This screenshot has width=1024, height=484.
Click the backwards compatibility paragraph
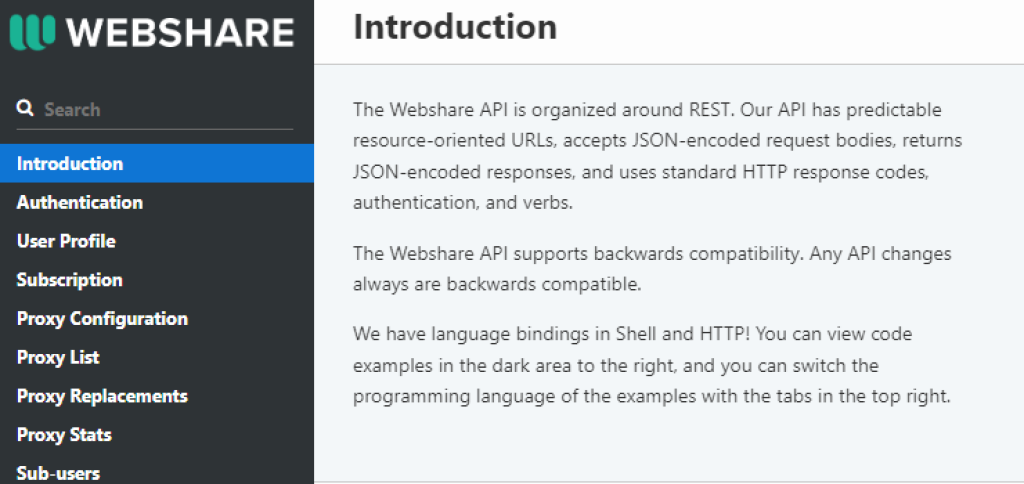[x=652, y=269]
